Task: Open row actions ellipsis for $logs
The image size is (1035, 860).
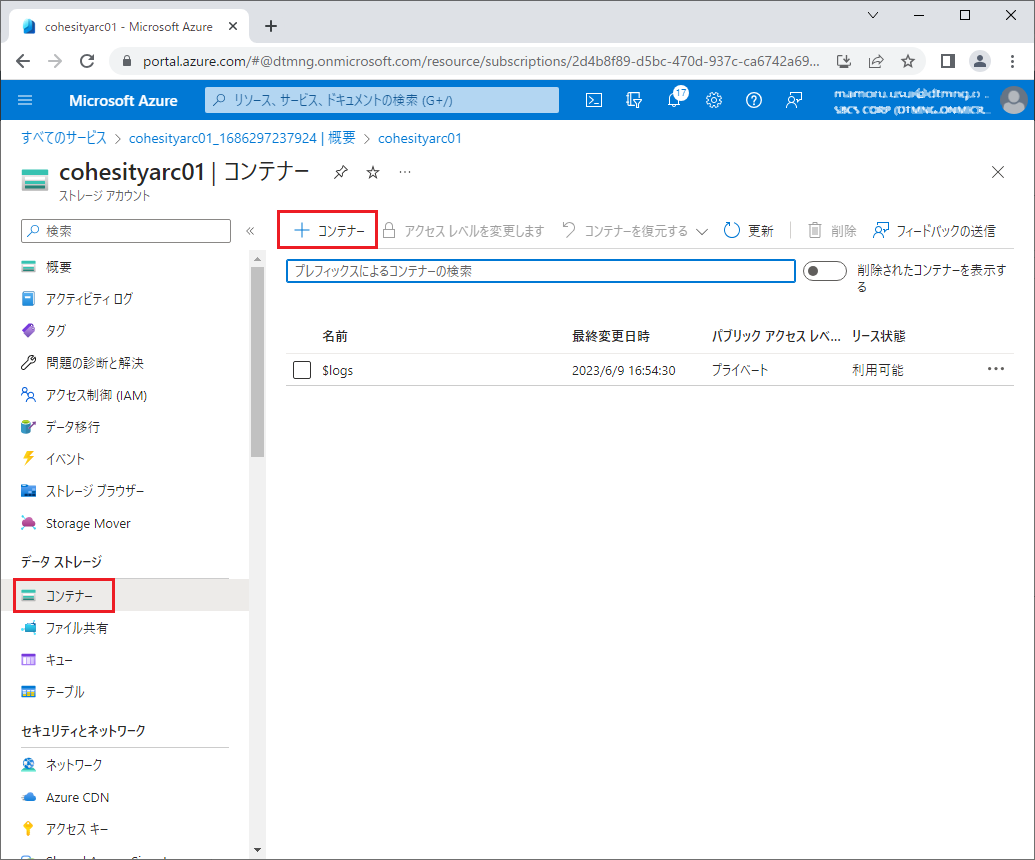Action: pyautogui.click(x=995, y=369)
